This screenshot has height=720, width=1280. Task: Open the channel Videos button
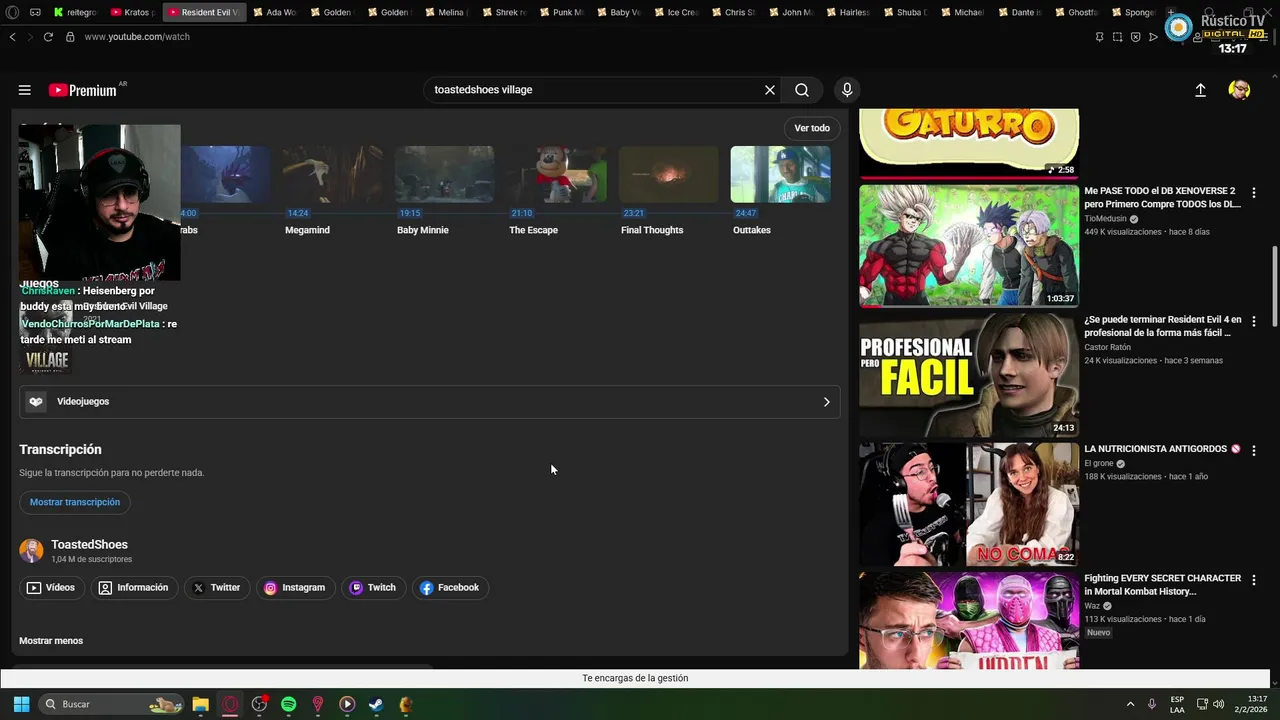(51, 588)
